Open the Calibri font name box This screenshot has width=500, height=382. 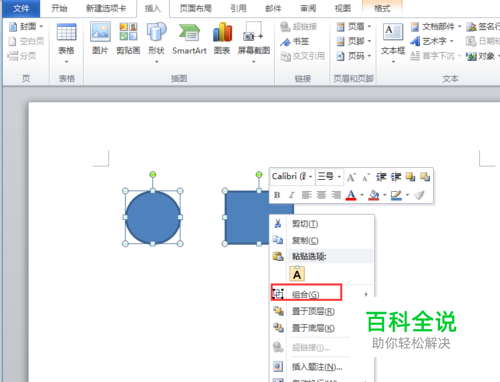pos(292,176)
